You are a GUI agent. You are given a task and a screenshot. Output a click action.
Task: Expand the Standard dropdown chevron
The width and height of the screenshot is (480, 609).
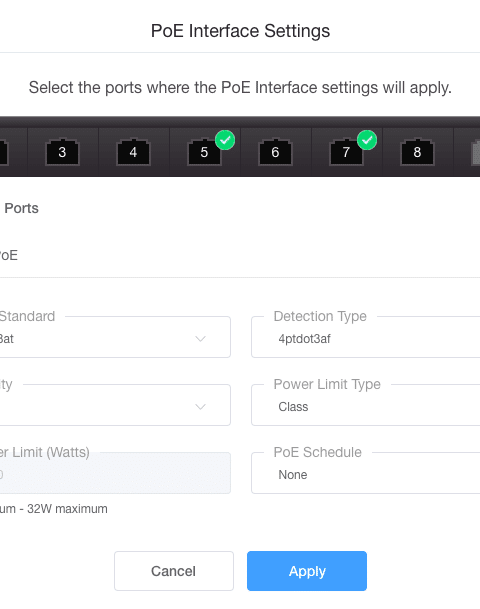(200, 339)
